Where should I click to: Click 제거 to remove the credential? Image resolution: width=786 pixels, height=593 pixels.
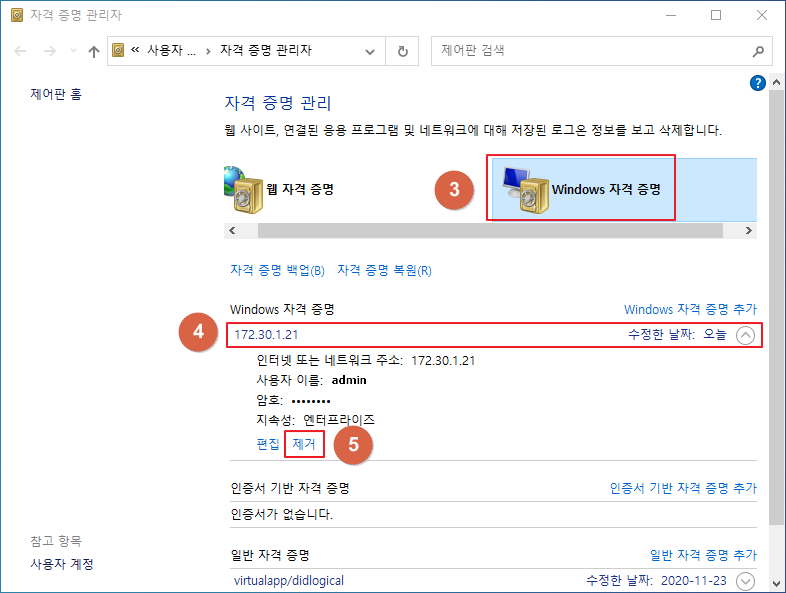coord(304,444)
